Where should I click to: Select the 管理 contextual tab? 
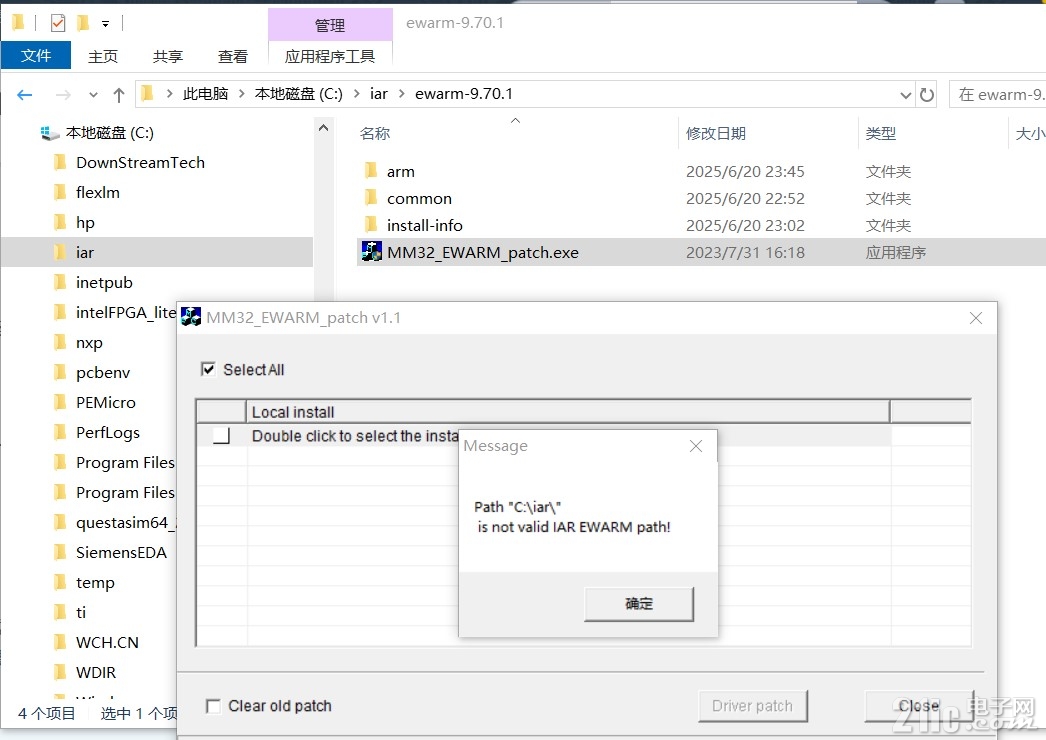click(330, 25)
